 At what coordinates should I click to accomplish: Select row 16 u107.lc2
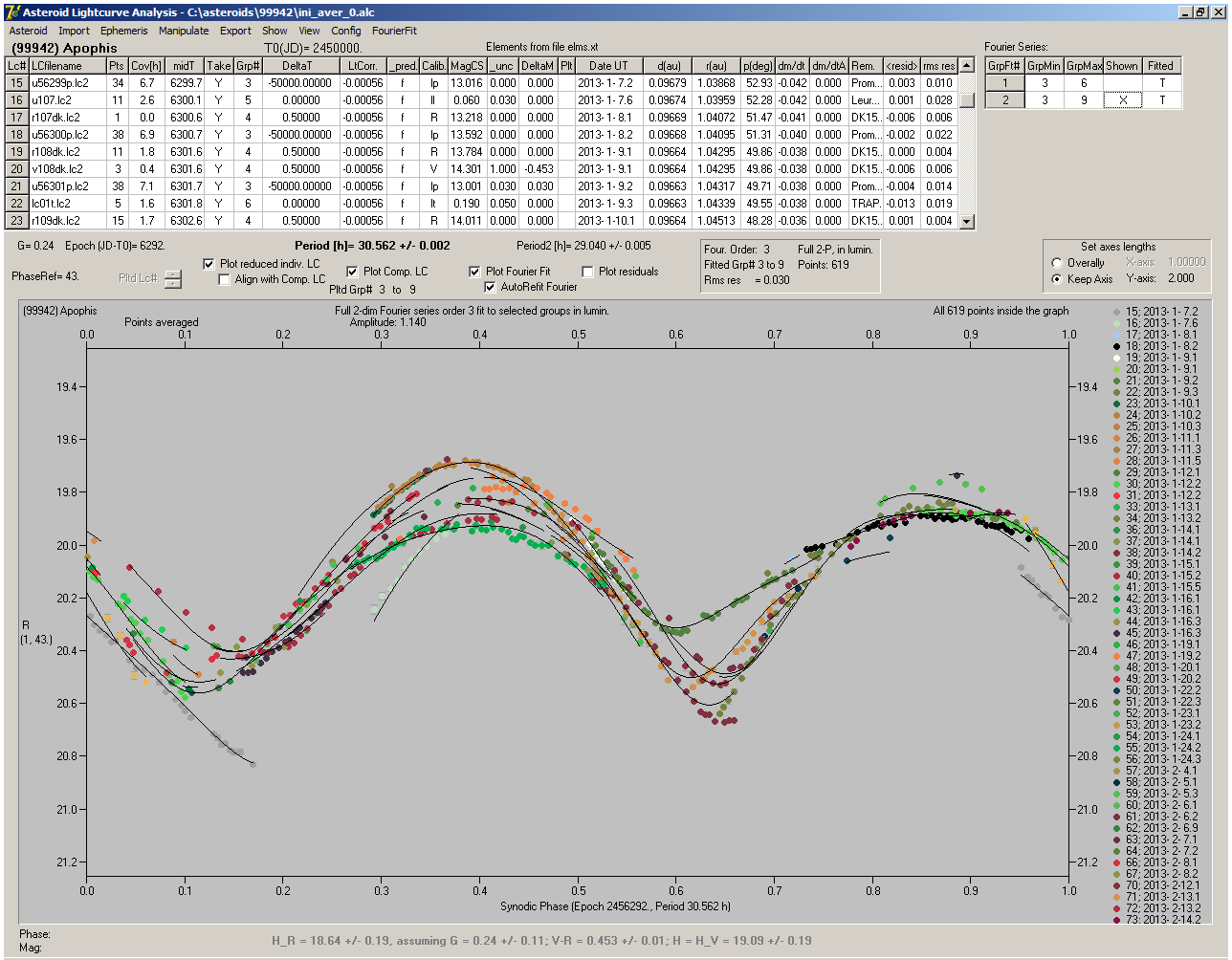point(482,100)
